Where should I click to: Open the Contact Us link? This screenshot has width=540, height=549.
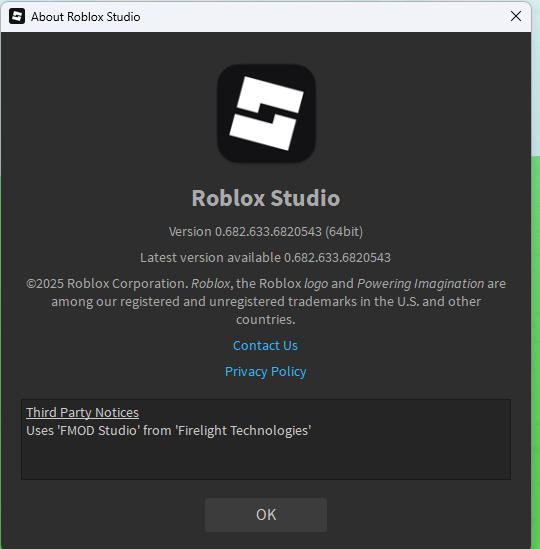[265, 346]
